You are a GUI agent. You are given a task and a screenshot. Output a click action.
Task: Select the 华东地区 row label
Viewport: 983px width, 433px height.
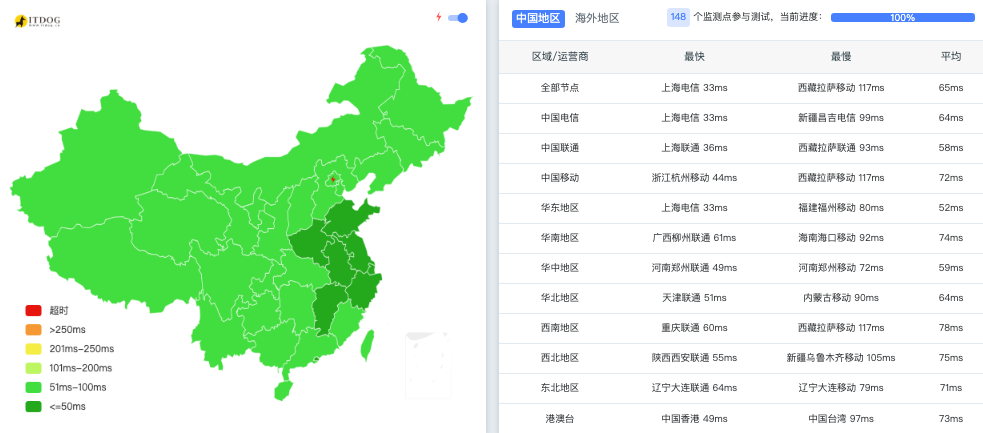(x=560, y=208)
